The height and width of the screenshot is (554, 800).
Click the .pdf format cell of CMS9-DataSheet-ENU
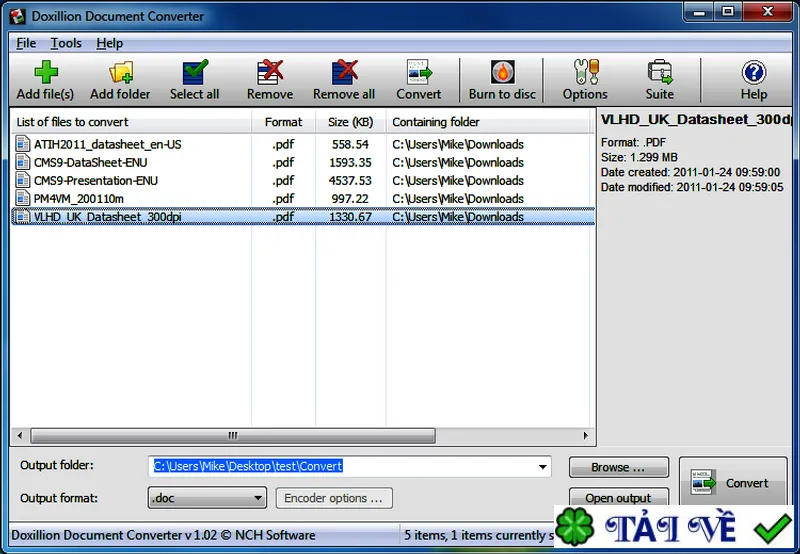(283, 162)
